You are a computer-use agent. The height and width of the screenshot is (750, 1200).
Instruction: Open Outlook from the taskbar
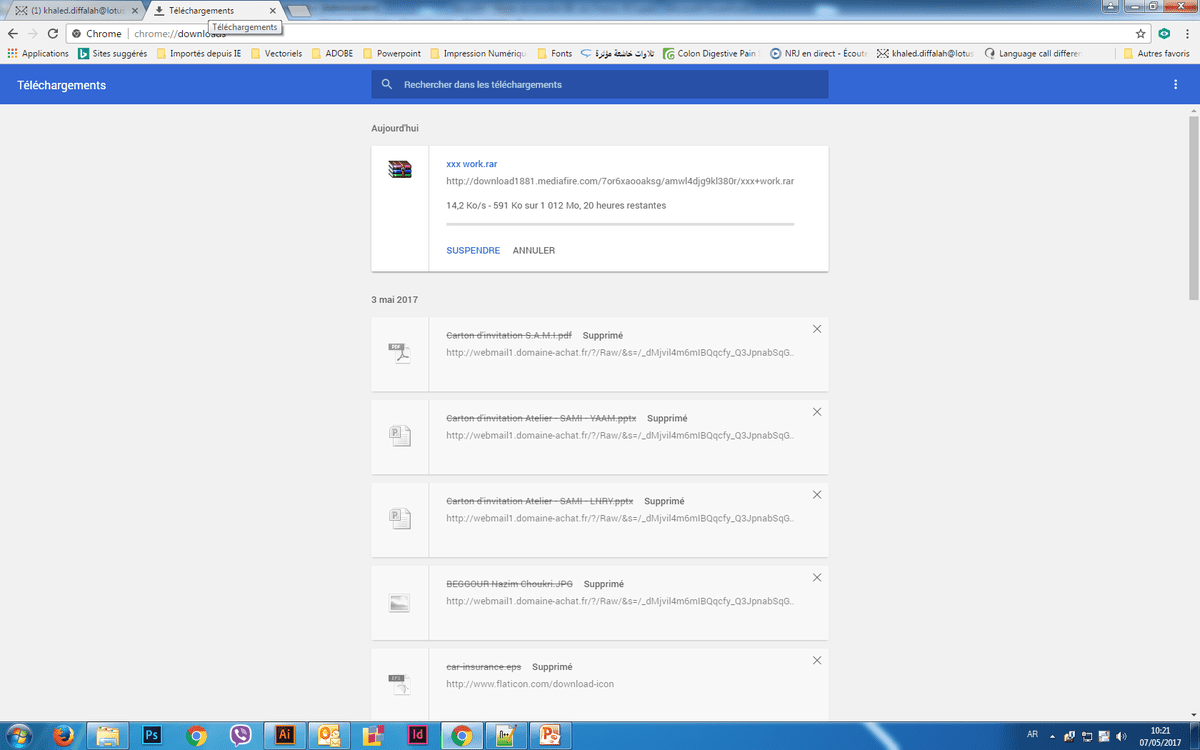(329, 736)
